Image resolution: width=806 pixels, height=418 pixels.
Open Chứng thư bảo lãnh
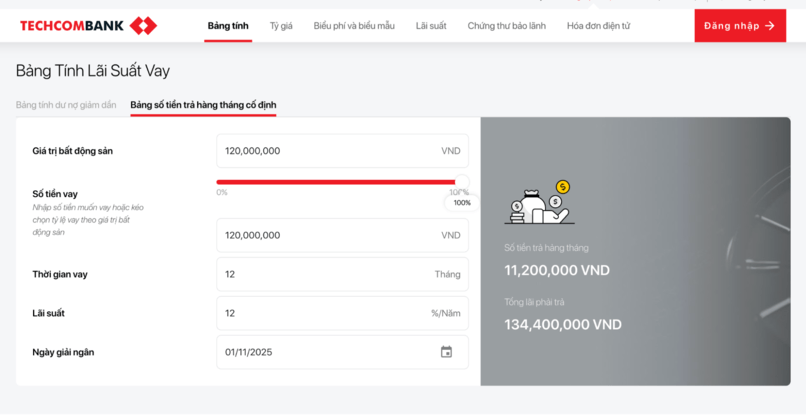coord(506,26)
